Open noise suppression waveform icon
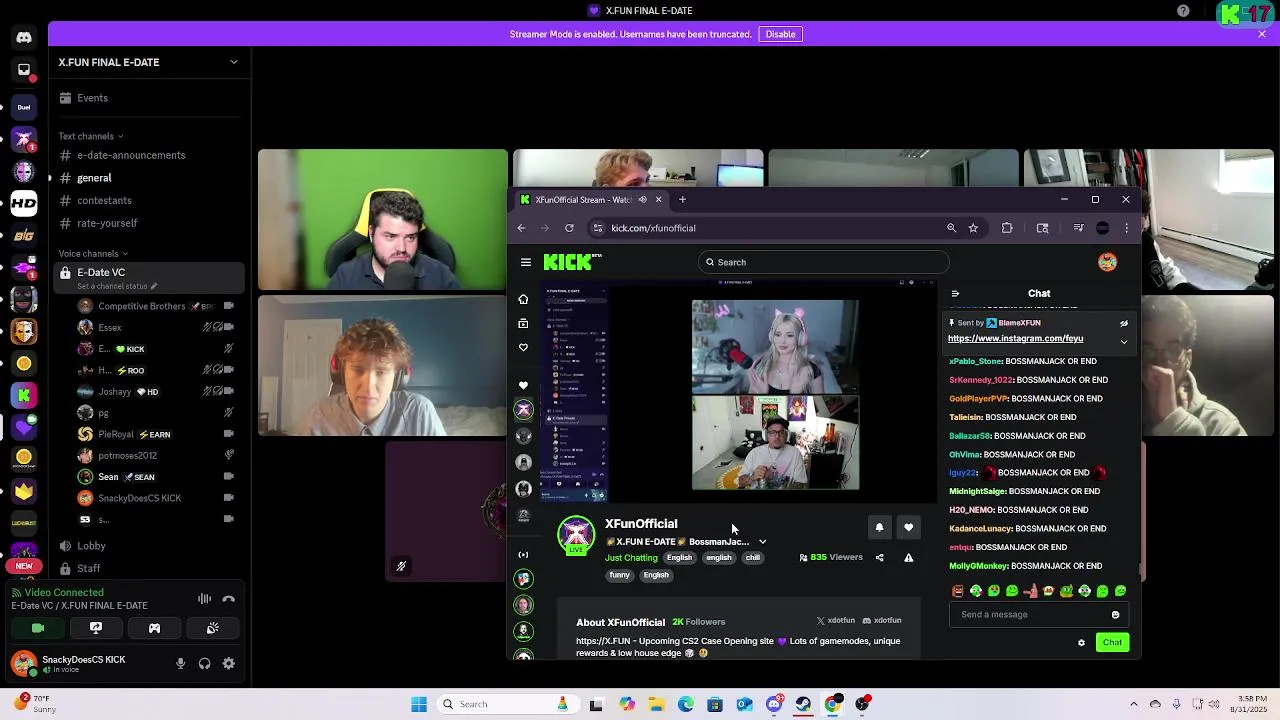Viewport: 1280px width, 720px height. click(x=204, y=599)
